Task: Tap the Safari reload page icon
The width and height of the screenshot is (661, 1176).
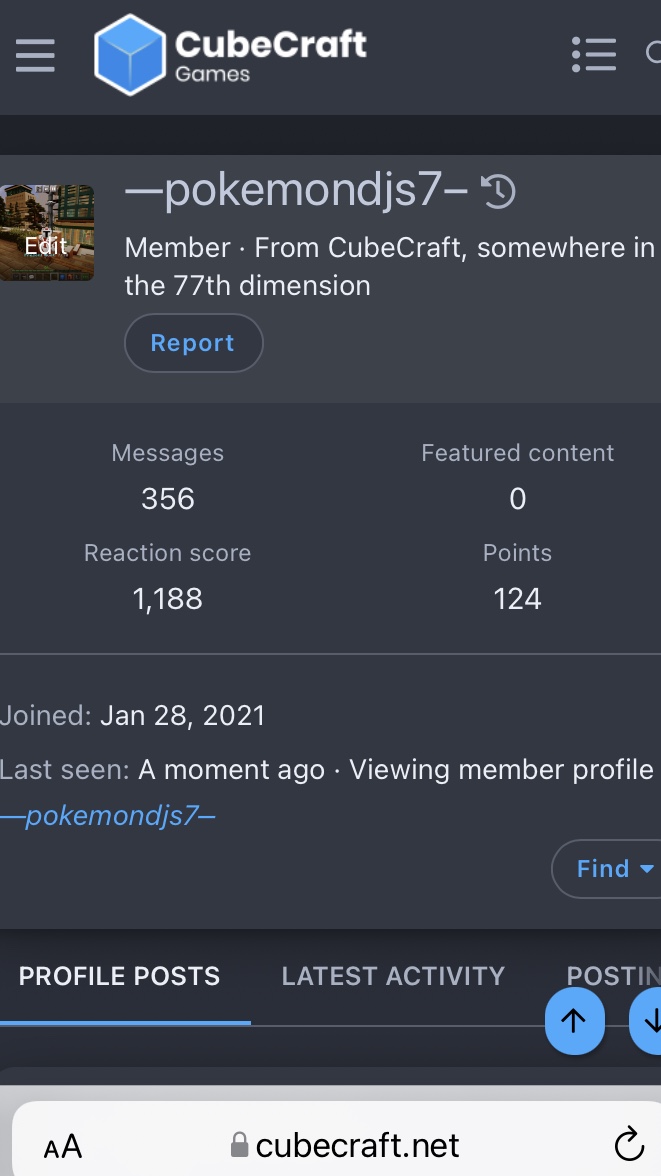Action: [x=629, y=1144]
